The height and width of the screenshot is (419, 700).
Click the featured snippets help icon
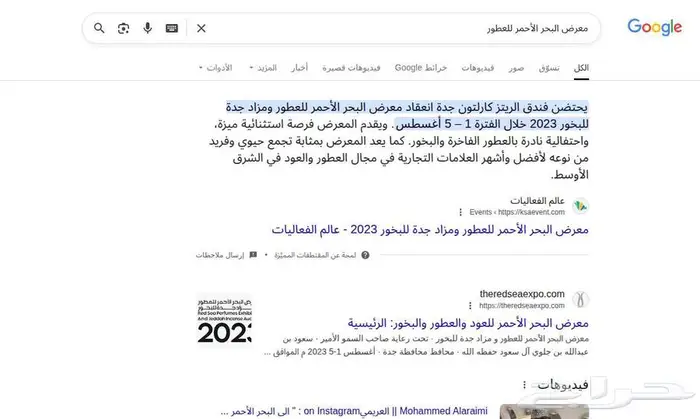point(365,255)
